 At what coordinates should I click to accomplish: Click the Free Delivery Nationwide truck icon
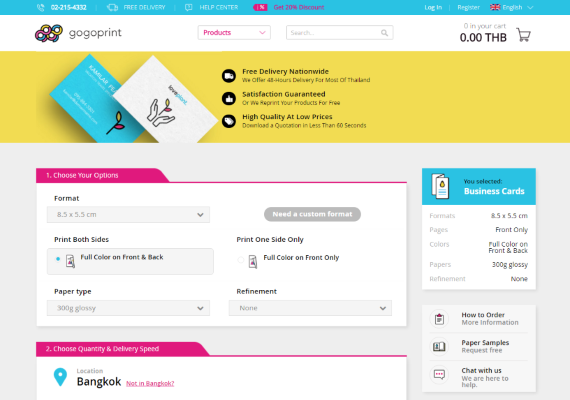pyautogui.click(x=229, y=76)
